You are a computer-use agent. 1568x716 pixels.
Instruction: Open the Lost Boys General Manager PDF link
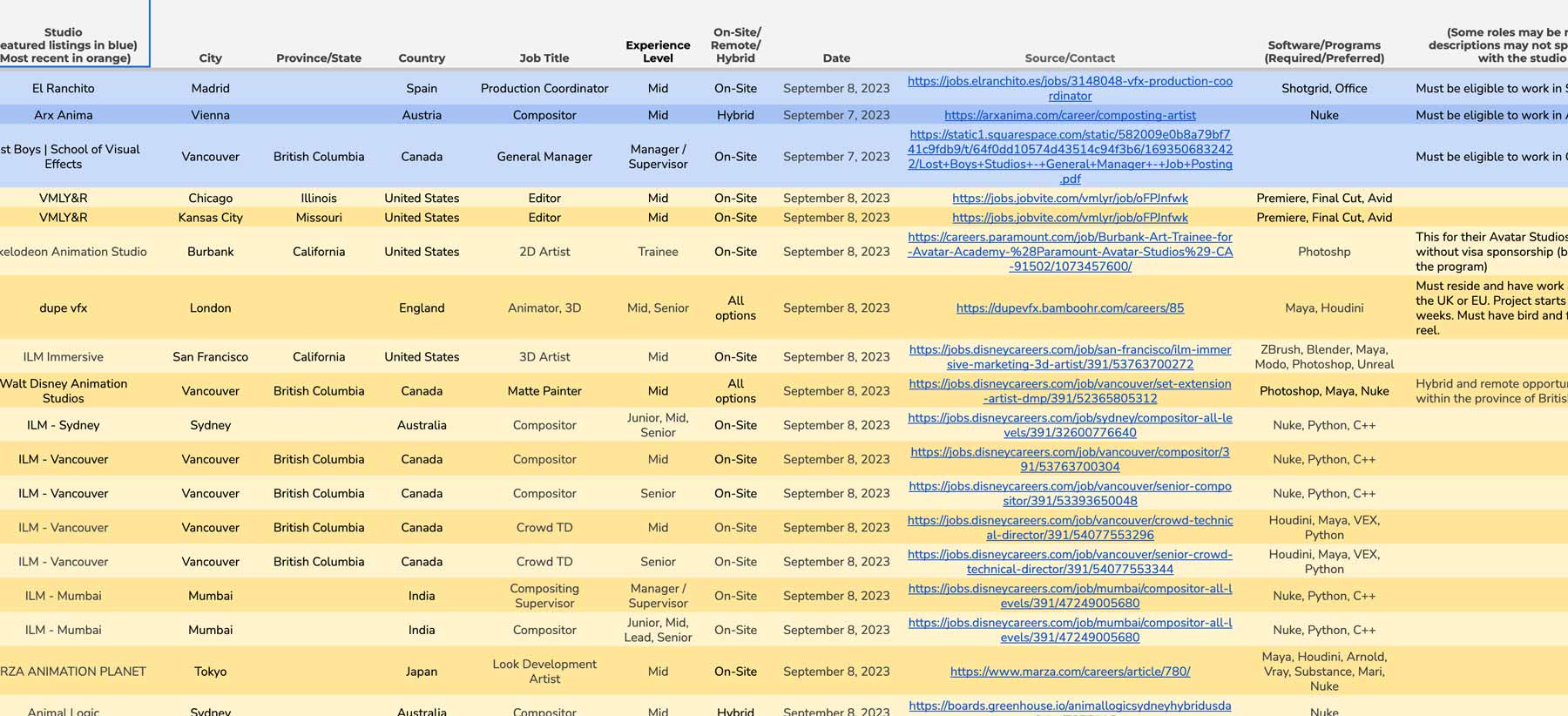pos(1070,150)
